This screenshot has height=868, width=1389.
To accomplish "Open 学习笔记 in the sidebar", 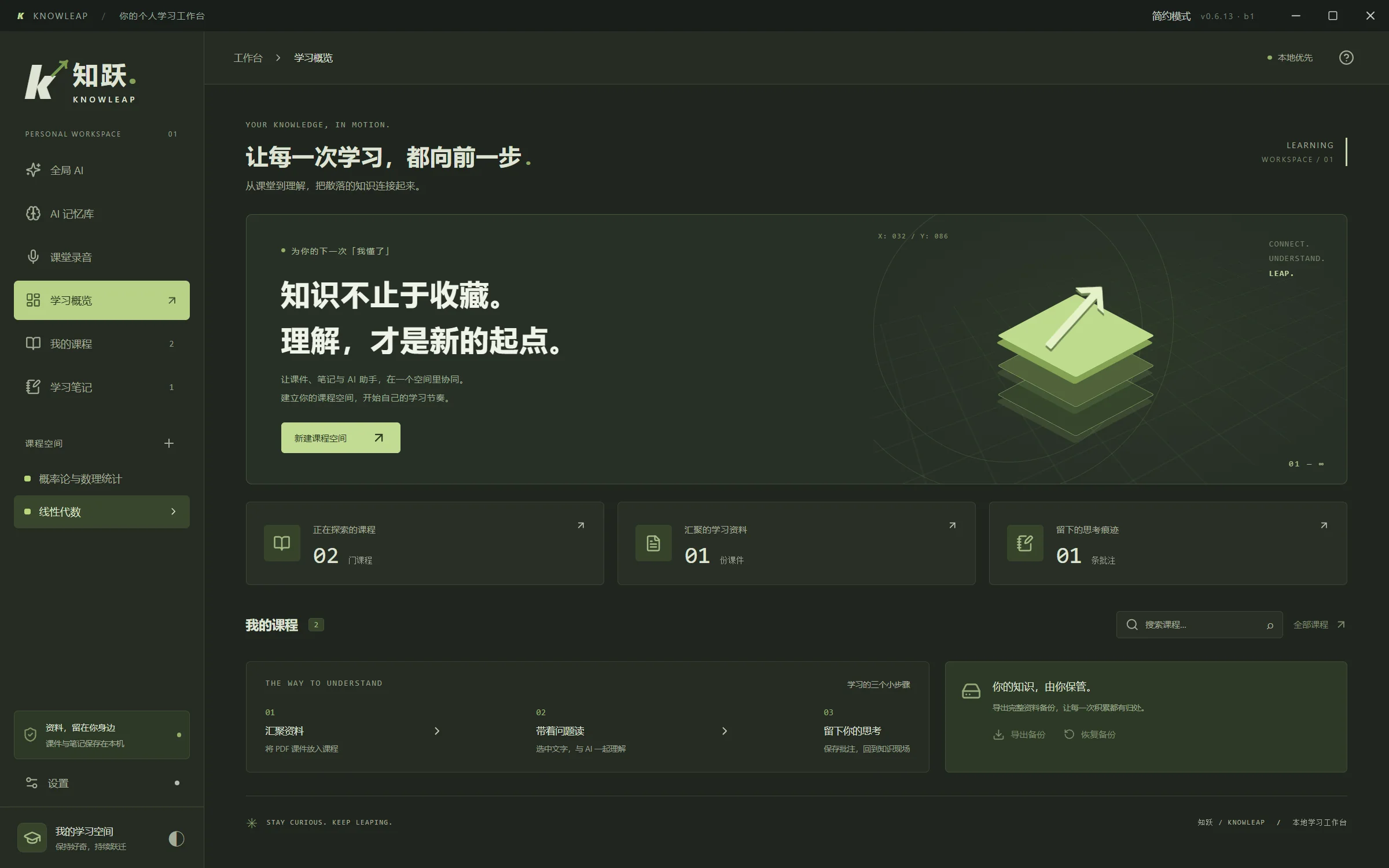I will point(102,387).
